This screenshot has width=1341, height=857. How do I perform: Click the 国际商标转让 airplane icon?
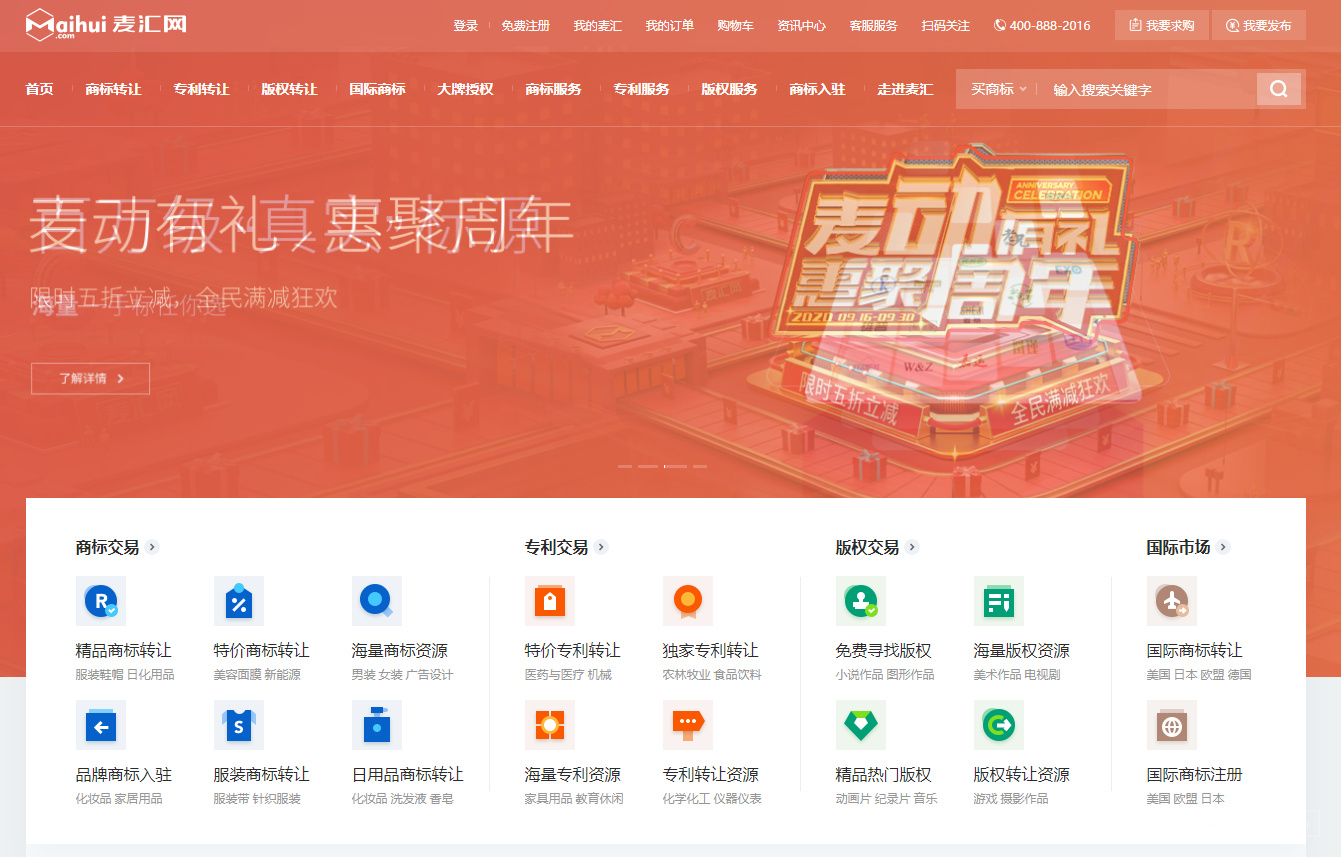1171,601
